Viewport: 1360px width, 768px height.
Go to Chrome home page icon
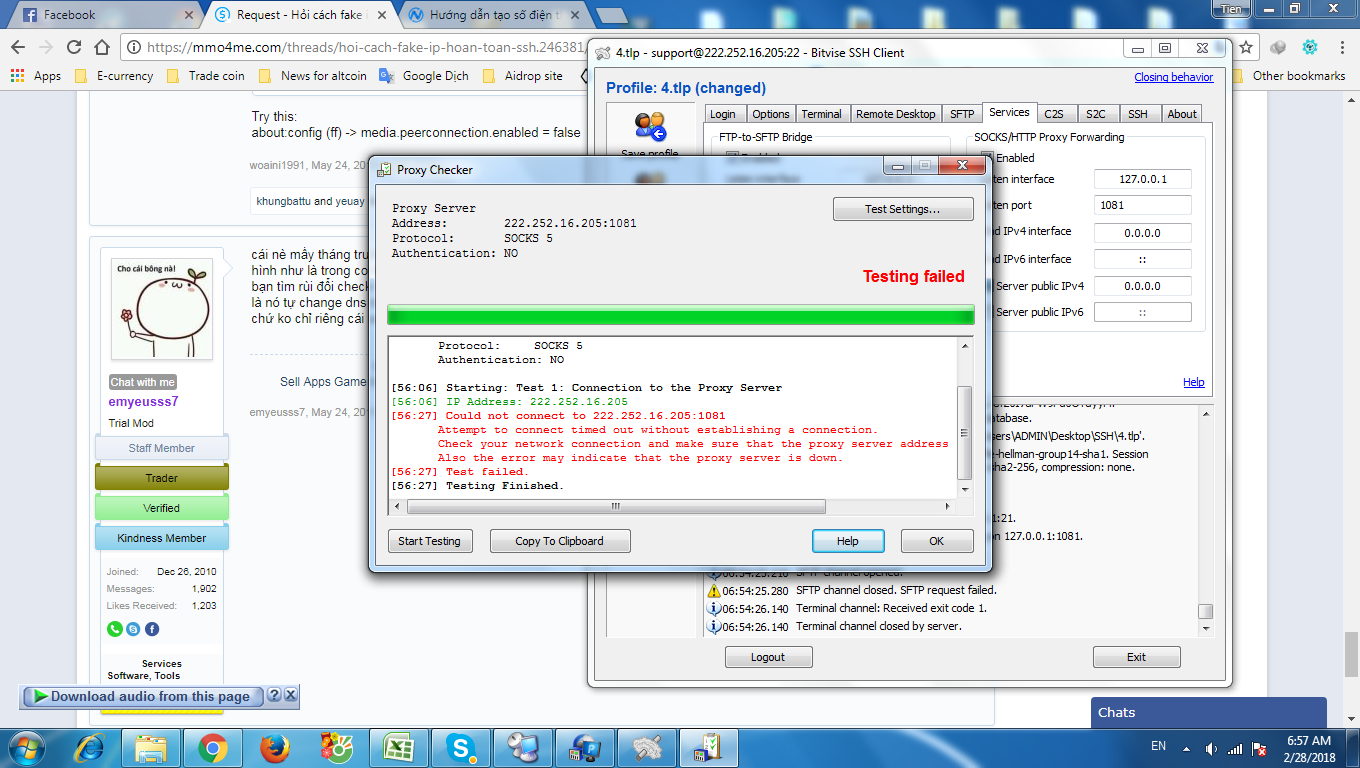(x=101, y=47)
